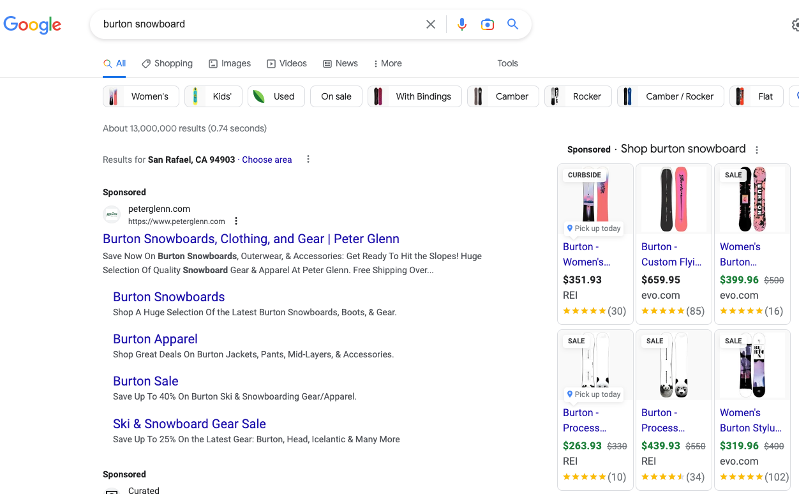
Task: Click the (102) star rating on Stylus card
Action: coord(754,477)
